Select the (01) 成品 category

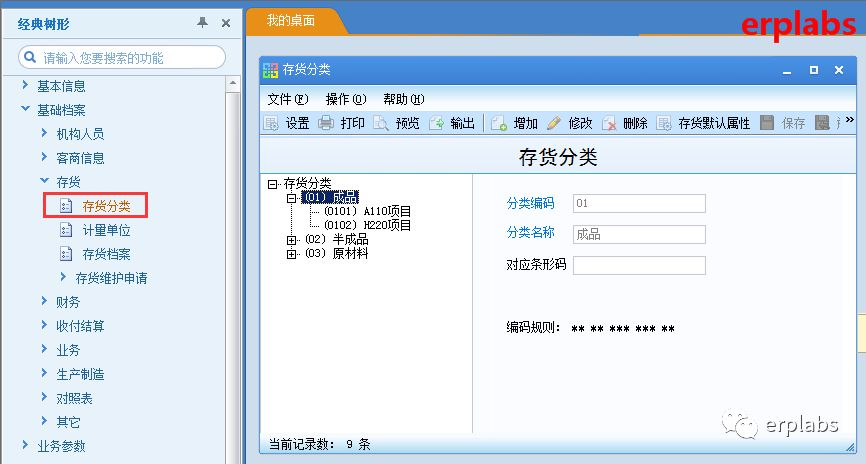click(x=331, y=197)
